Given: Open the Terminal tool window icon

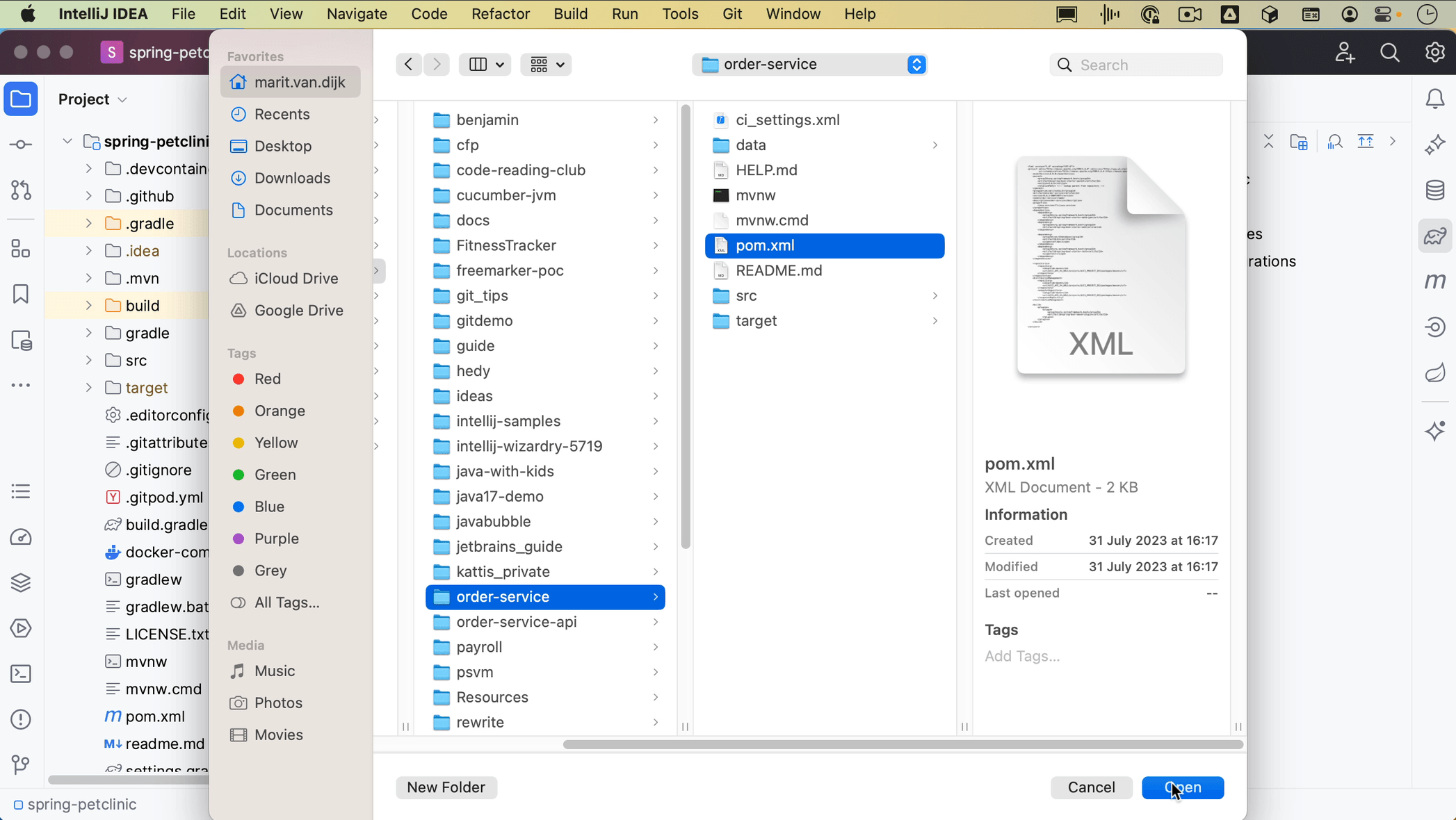Looking at the screenshot, I should (x=21, y=674).
